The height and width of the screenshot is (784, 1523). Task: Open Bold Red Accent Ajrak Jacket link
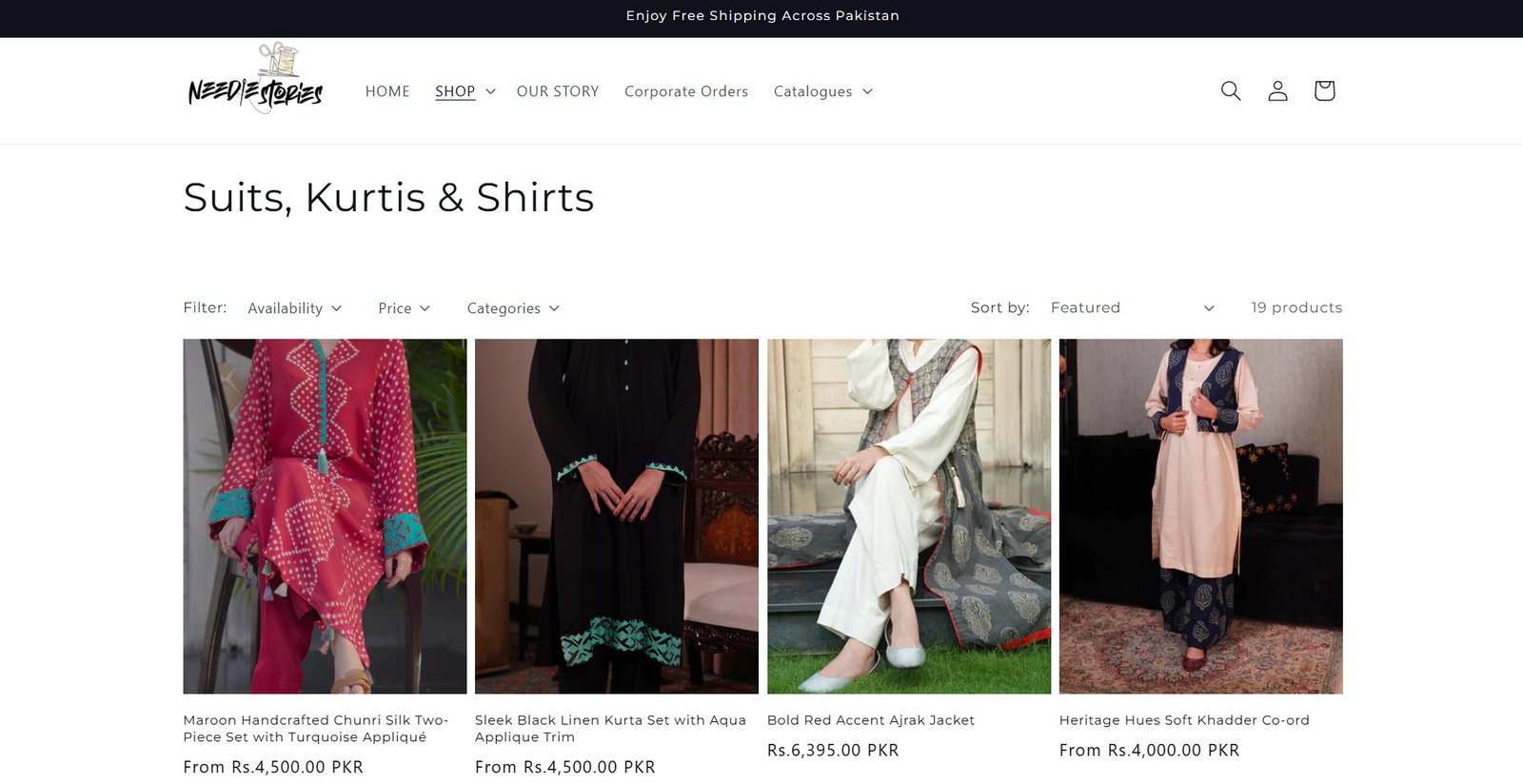point(871,720)
